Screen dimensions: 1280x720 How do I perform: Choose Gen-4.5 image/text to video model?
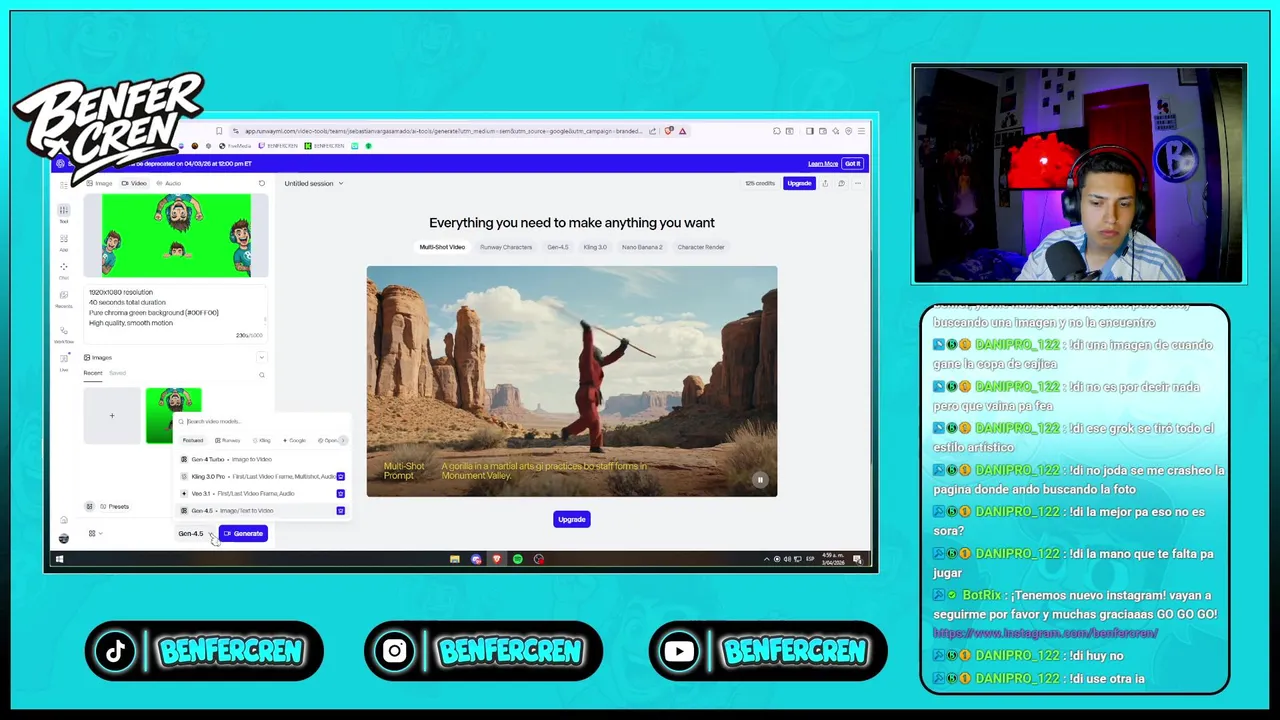point(262,510)
